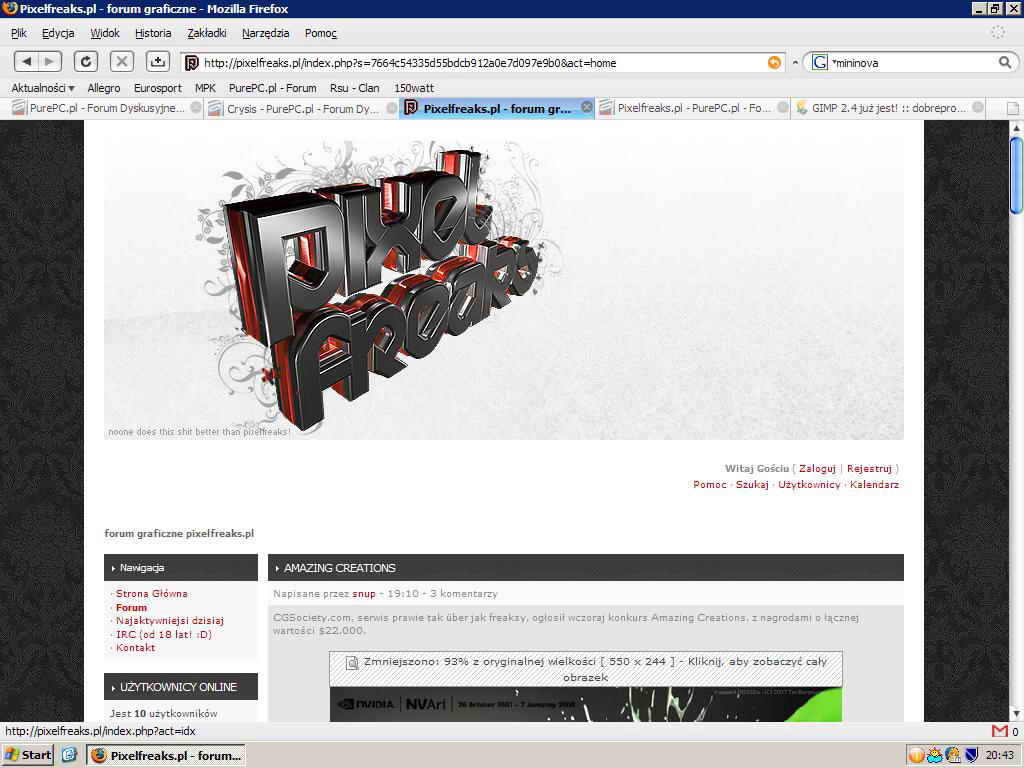1024x768 pixels.
Task: Click the blue shield tray icon
Action: point(971,756)
